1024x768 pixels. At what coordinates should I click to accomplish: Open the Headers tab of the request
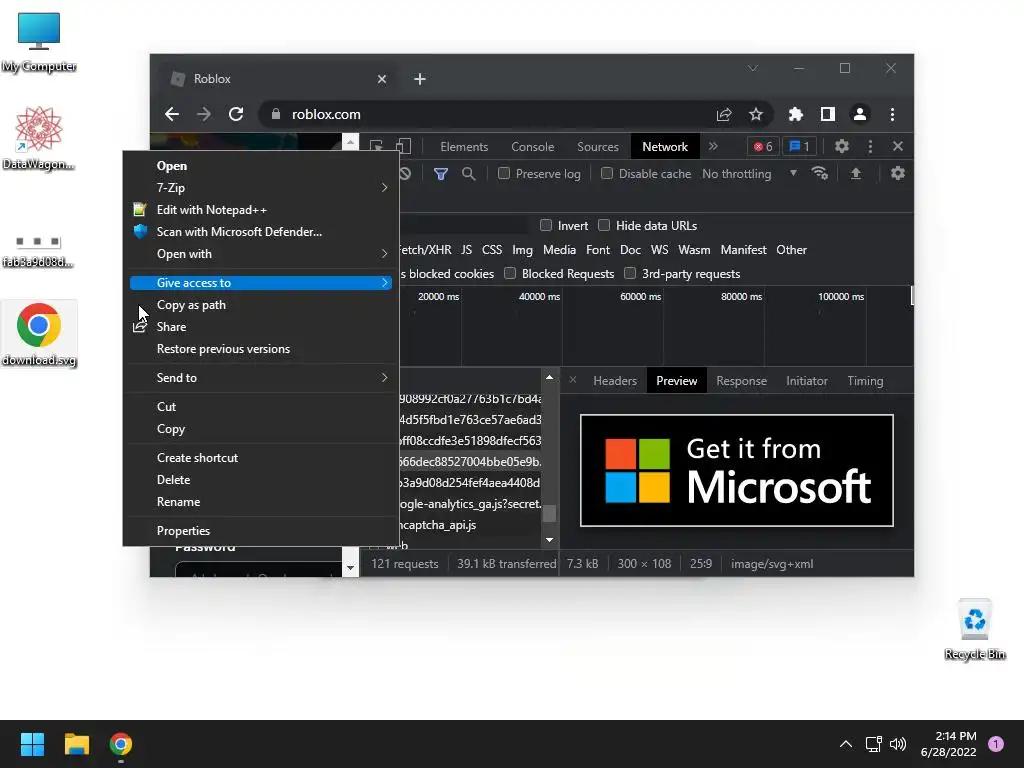[615, 381]
